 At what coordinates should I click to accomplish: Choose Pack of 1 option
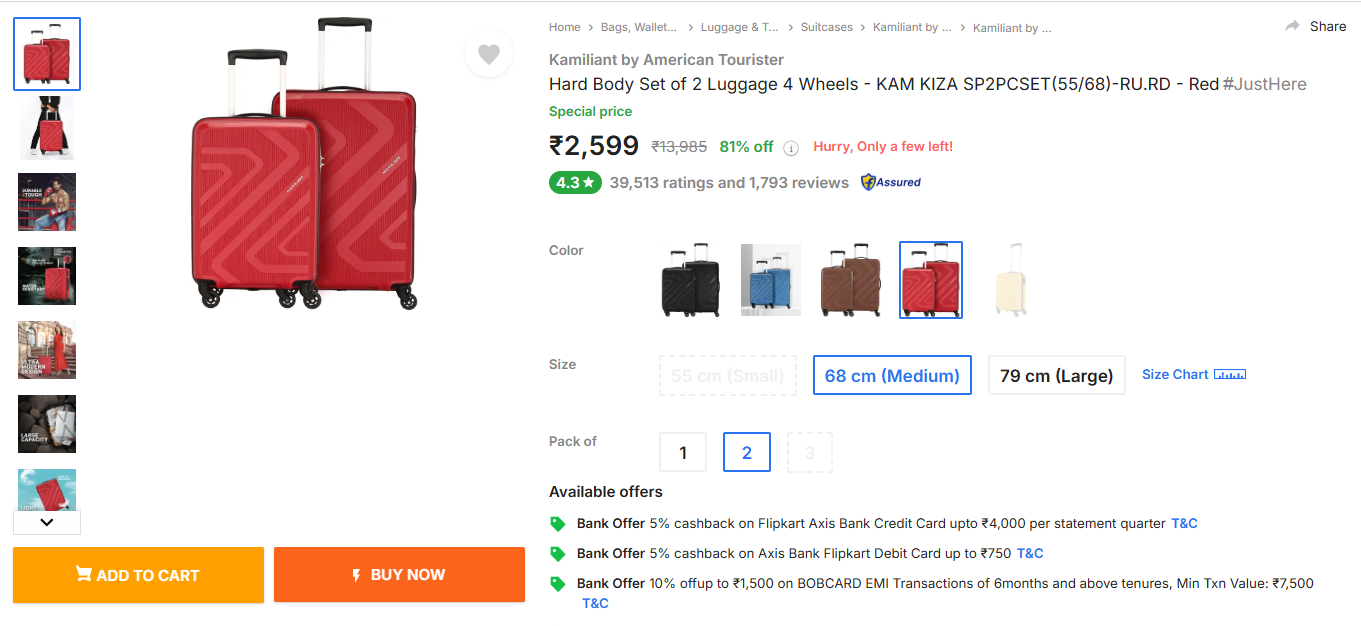click(x=683, y=452)
